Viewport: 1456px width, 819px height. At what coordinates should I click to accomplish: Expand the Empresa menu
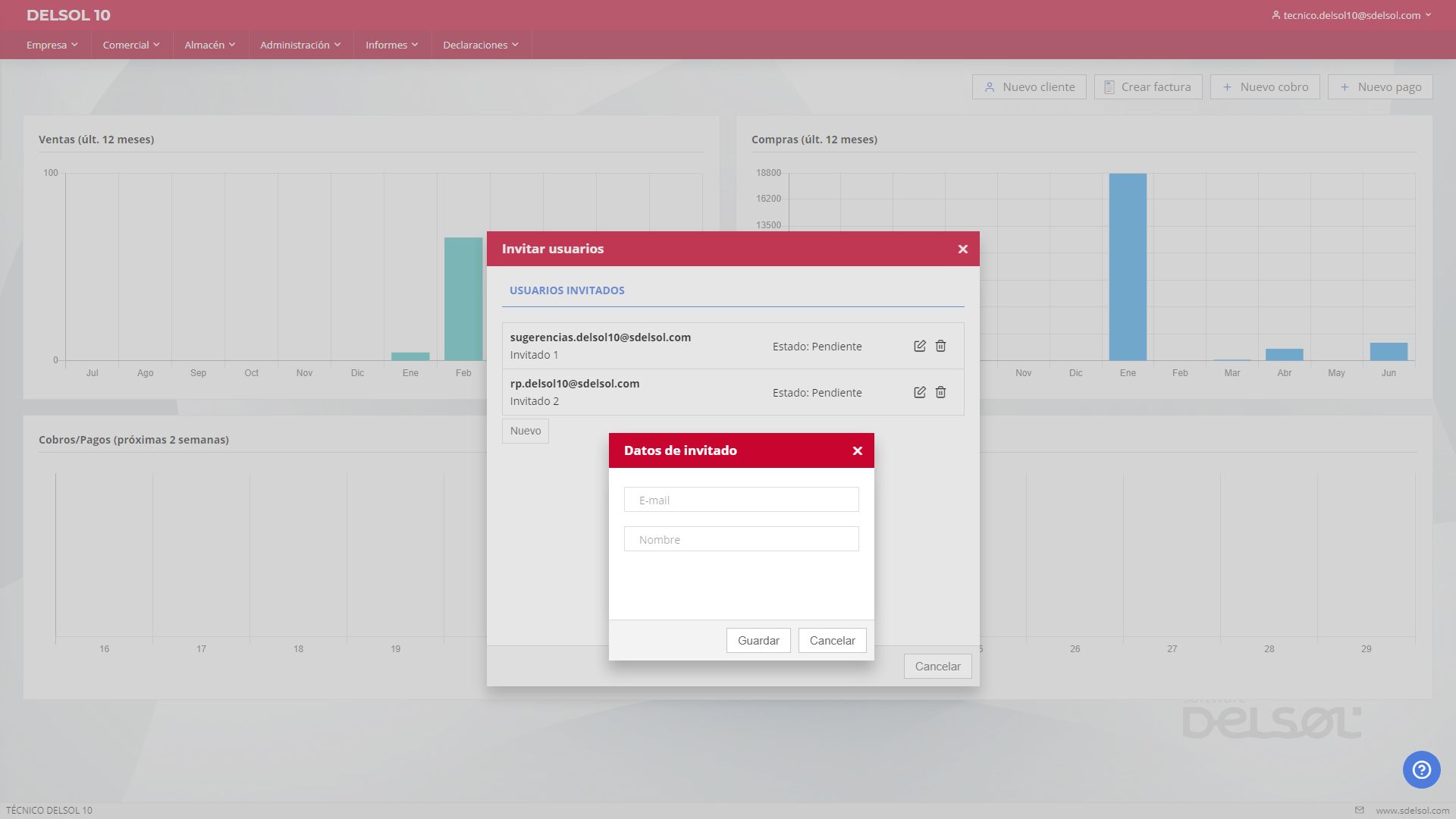click(52, 45)
